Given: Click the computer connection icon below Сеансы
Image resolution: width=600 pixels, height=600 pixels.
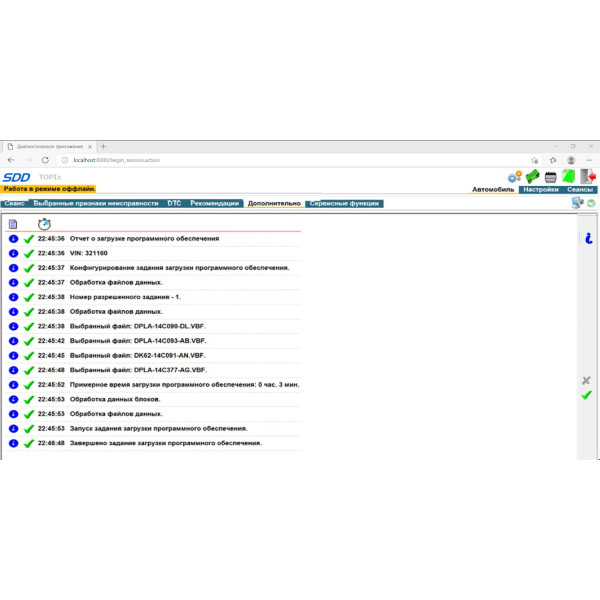Looking at the screenshot, I should pos(577,203).
